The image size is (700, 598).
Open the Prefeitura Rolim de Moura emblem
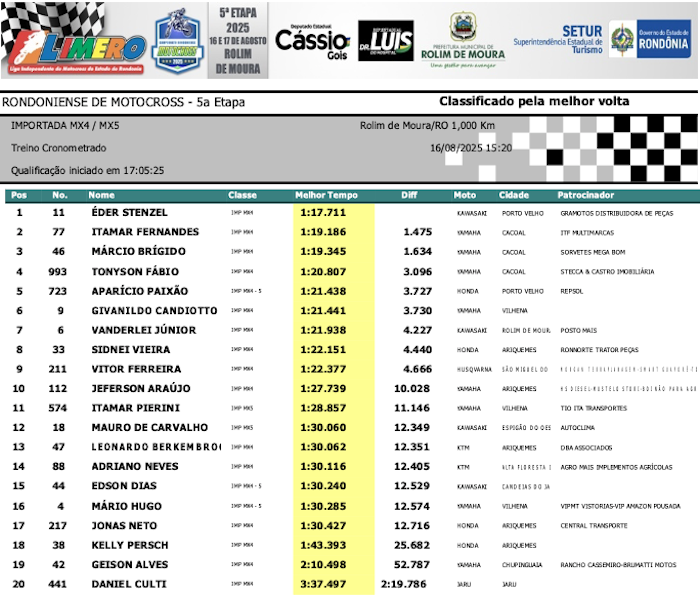coord(461,41)
